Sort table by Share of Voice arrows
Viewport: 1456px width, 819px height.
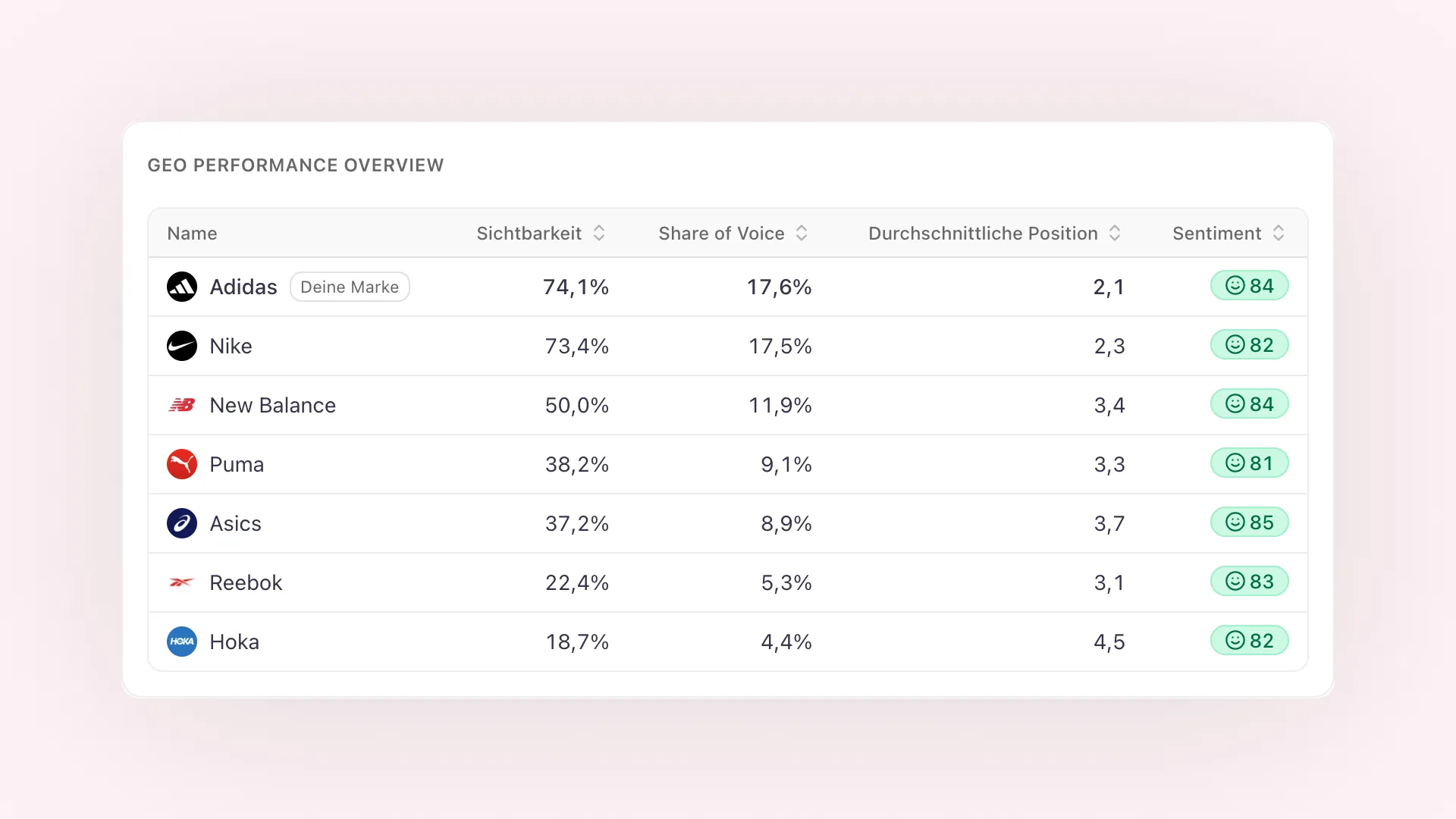click(802, 233)
